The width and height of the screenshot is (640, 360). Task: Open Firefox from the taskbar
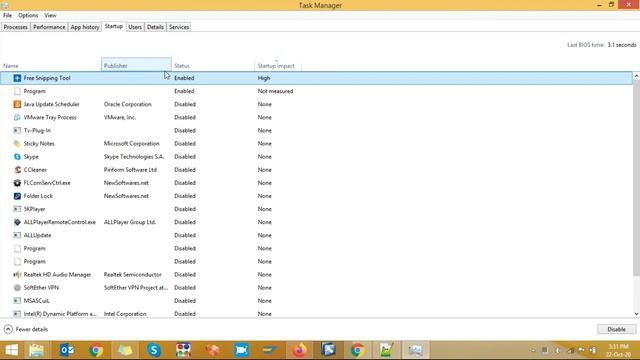(x=300, y=350)
